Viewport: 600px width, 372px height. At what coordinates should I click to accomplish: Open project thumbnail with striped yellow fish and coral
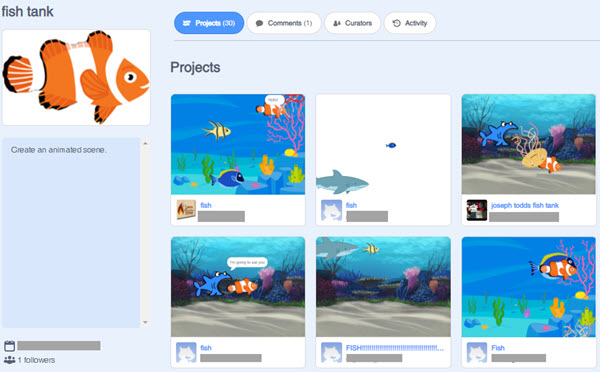click(x=238, y=144)
